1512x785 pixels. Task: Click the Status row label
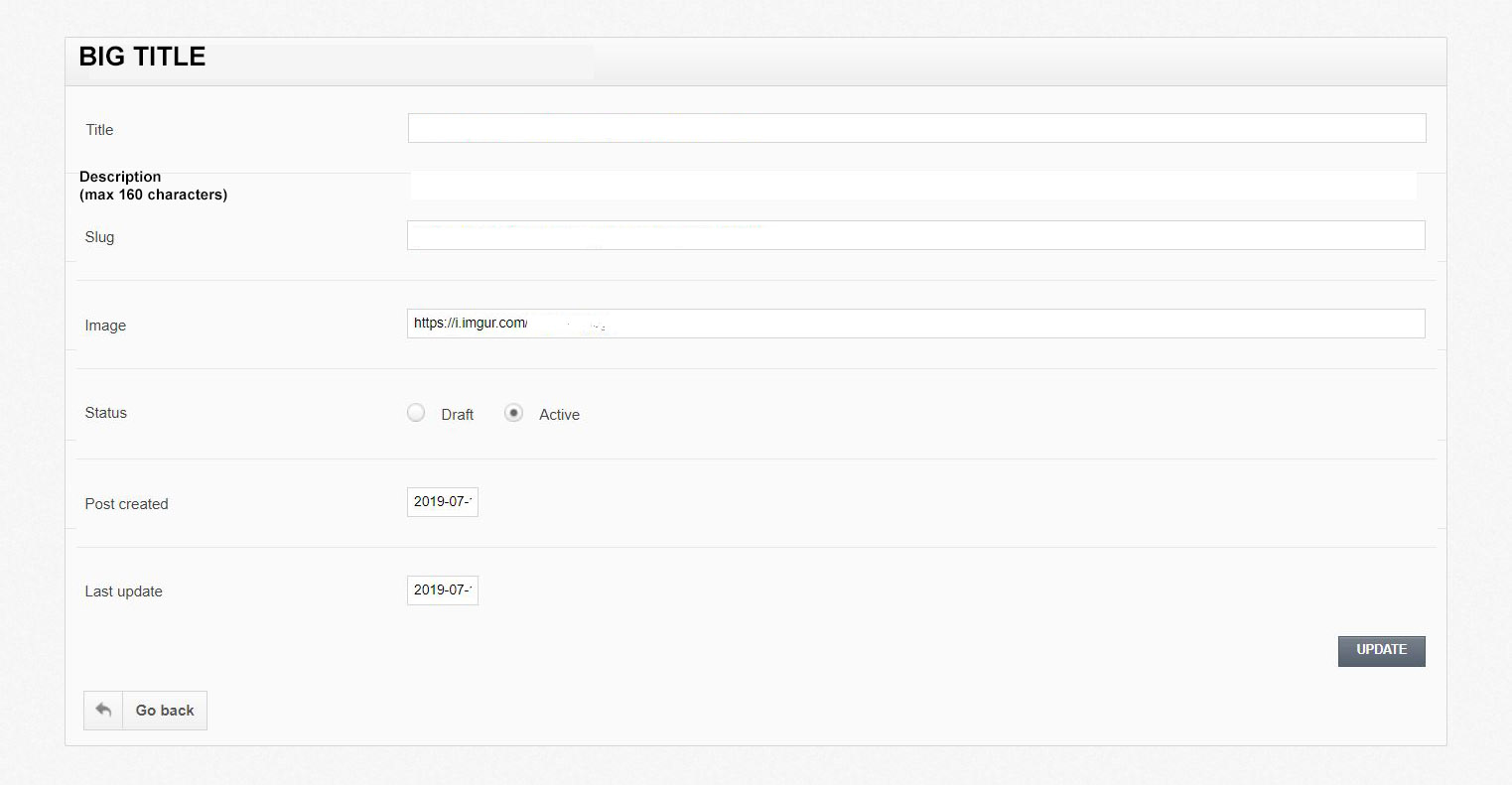(105, 413)
